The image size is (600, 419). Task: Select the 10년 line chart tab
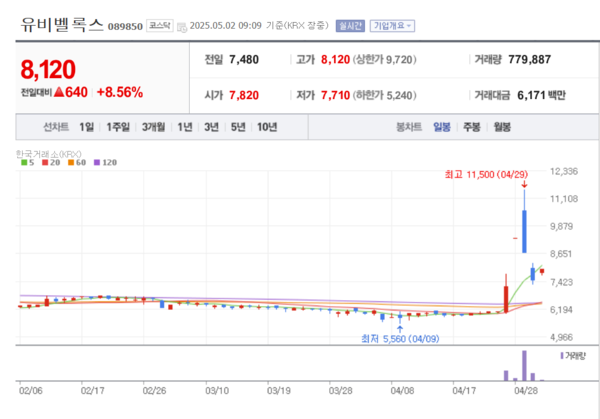267,127
